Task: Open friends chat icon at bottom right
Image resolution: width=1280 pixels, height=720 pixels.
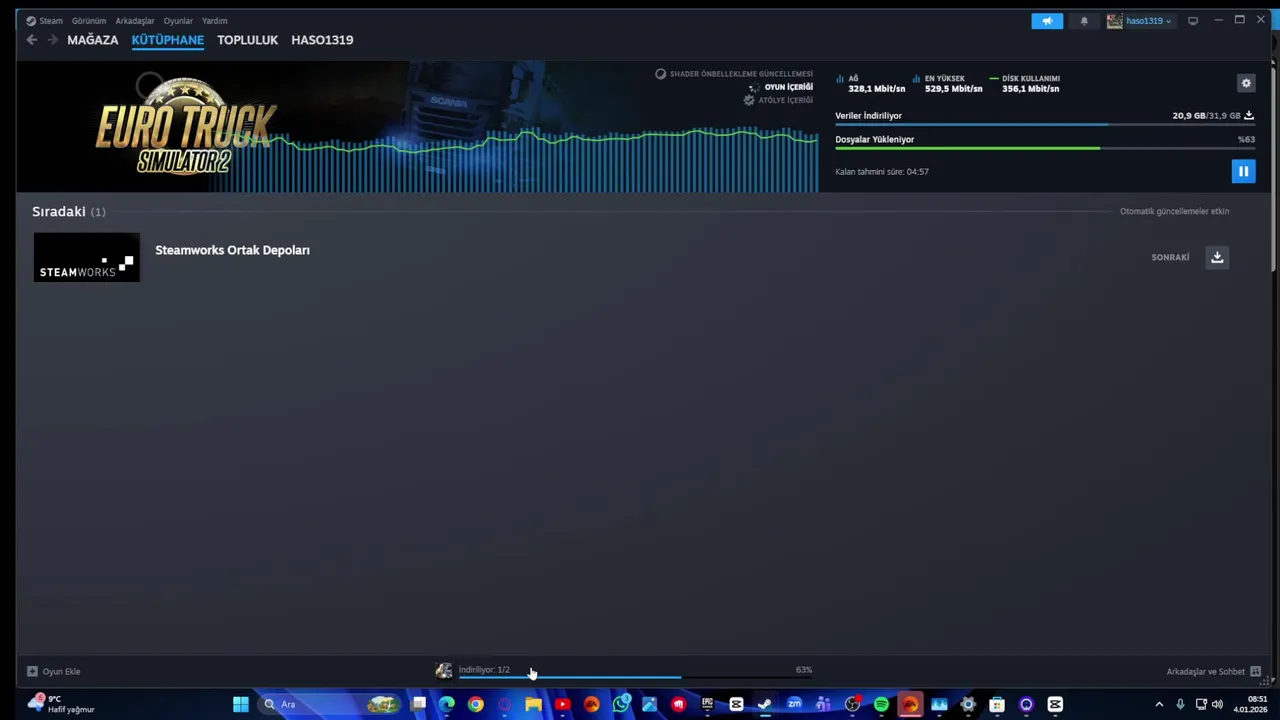Action: coord(1255,672)
